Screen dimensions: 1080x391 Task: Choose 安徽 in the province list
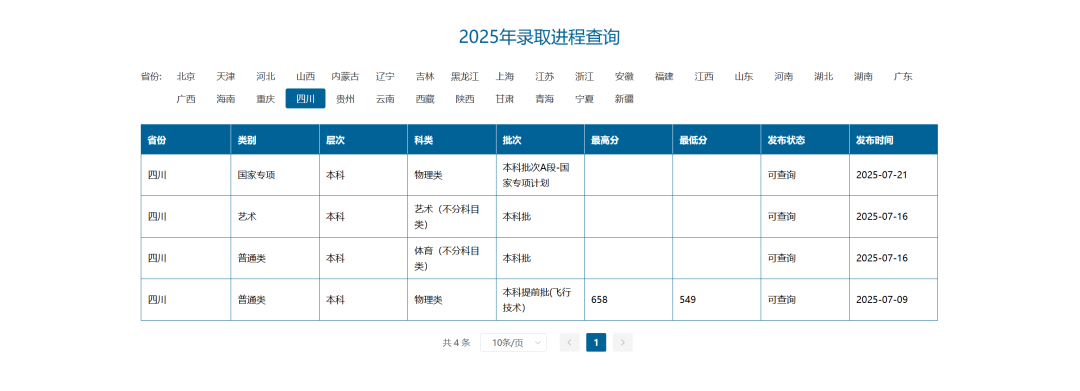[625, 76]
